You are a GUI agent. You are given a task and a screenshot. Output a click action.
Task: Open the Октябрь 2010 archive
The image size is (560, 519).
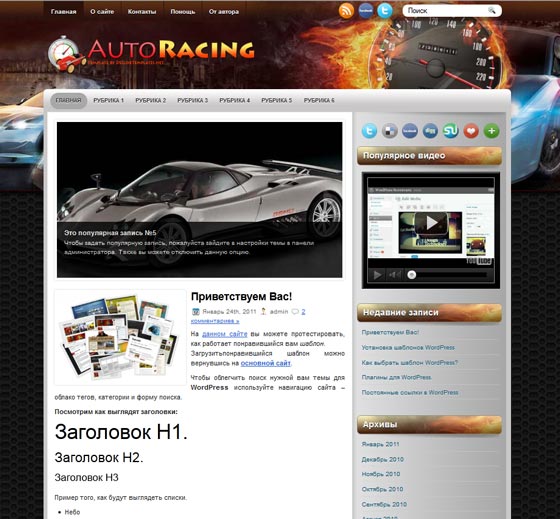tap(382, 489)
